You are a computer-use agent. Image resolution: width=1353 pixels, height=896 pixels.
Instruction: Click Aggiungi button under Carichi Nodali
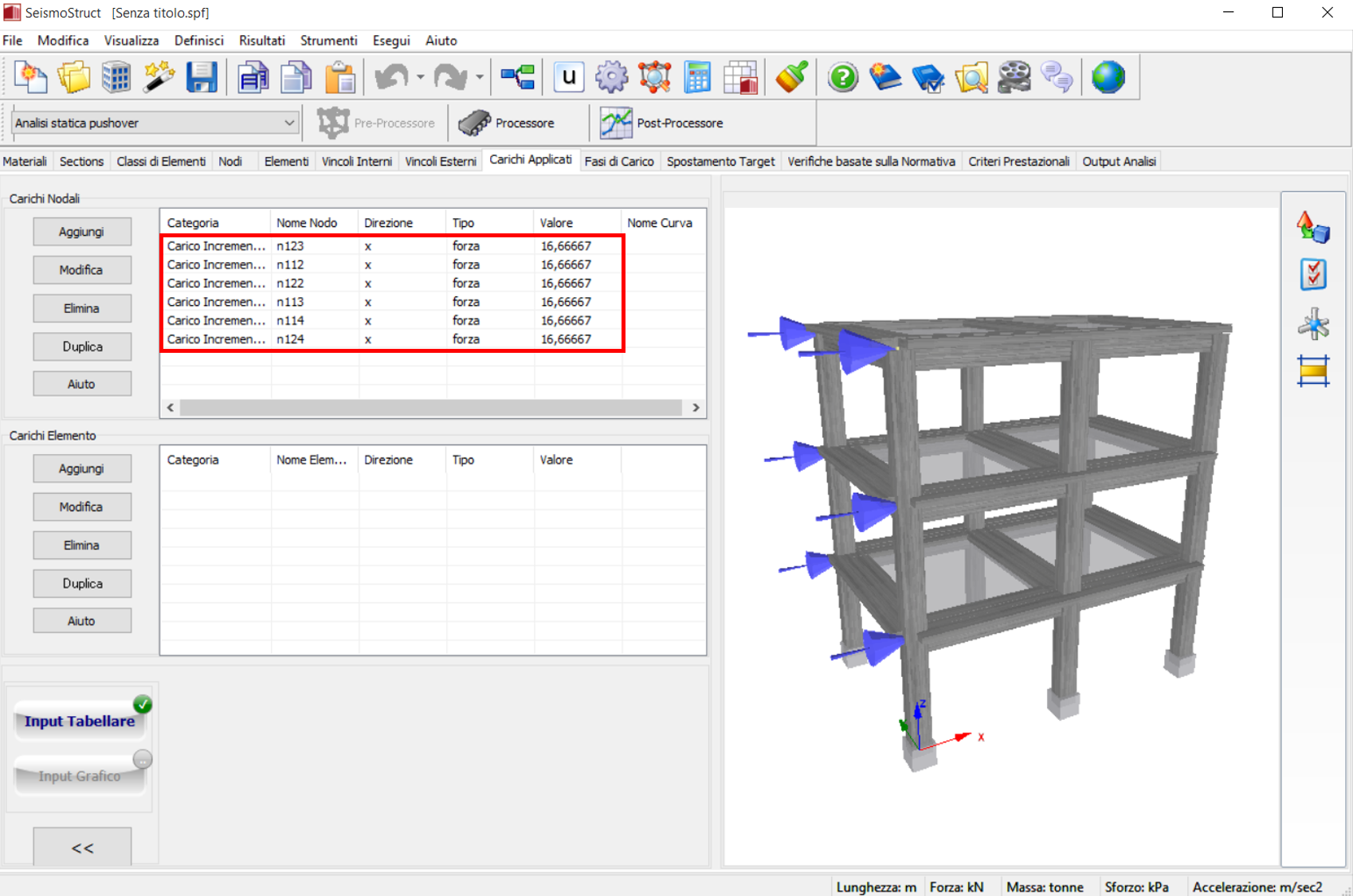(x=81, y=232)
